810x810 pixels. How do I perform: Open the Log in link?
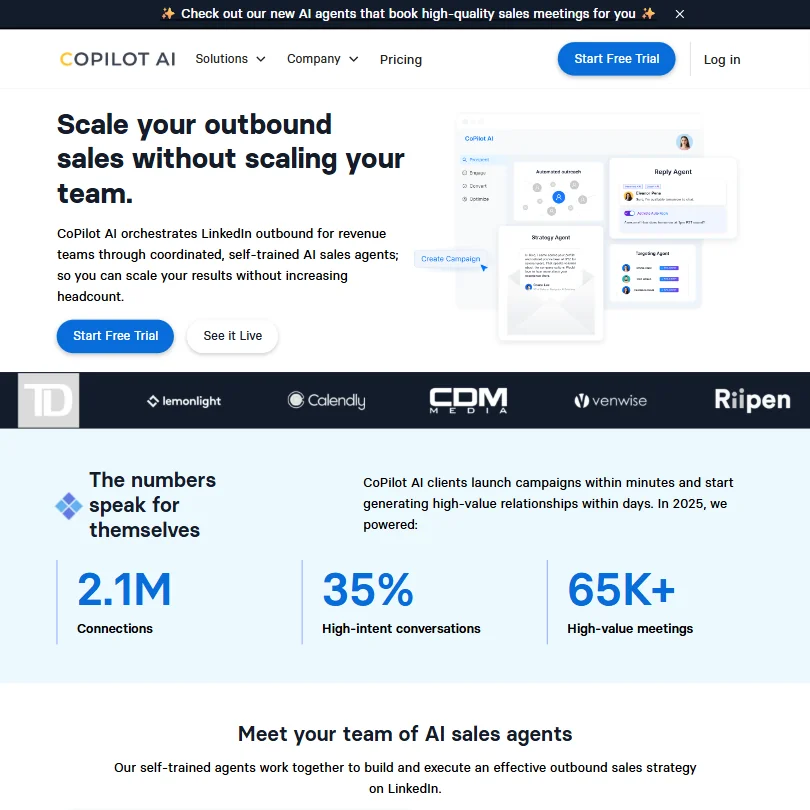(722, 59)
